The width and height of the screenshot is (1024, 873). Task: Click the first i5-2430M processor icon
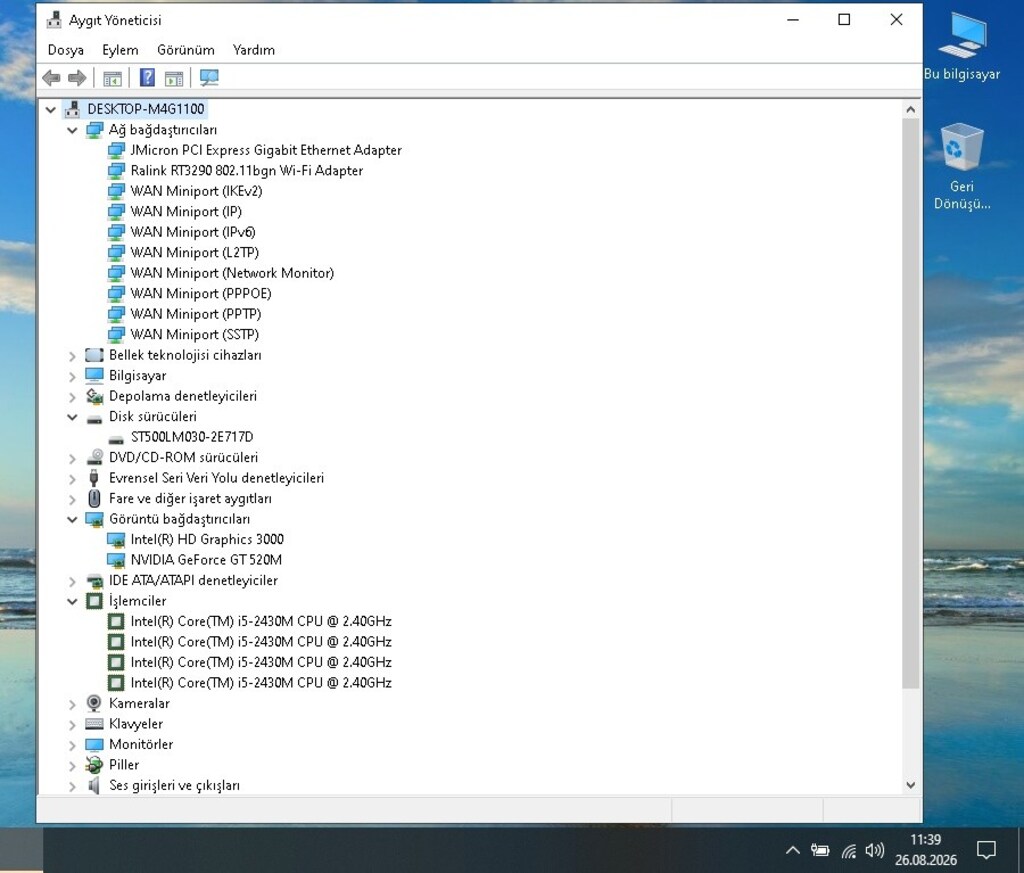(116, 622)
